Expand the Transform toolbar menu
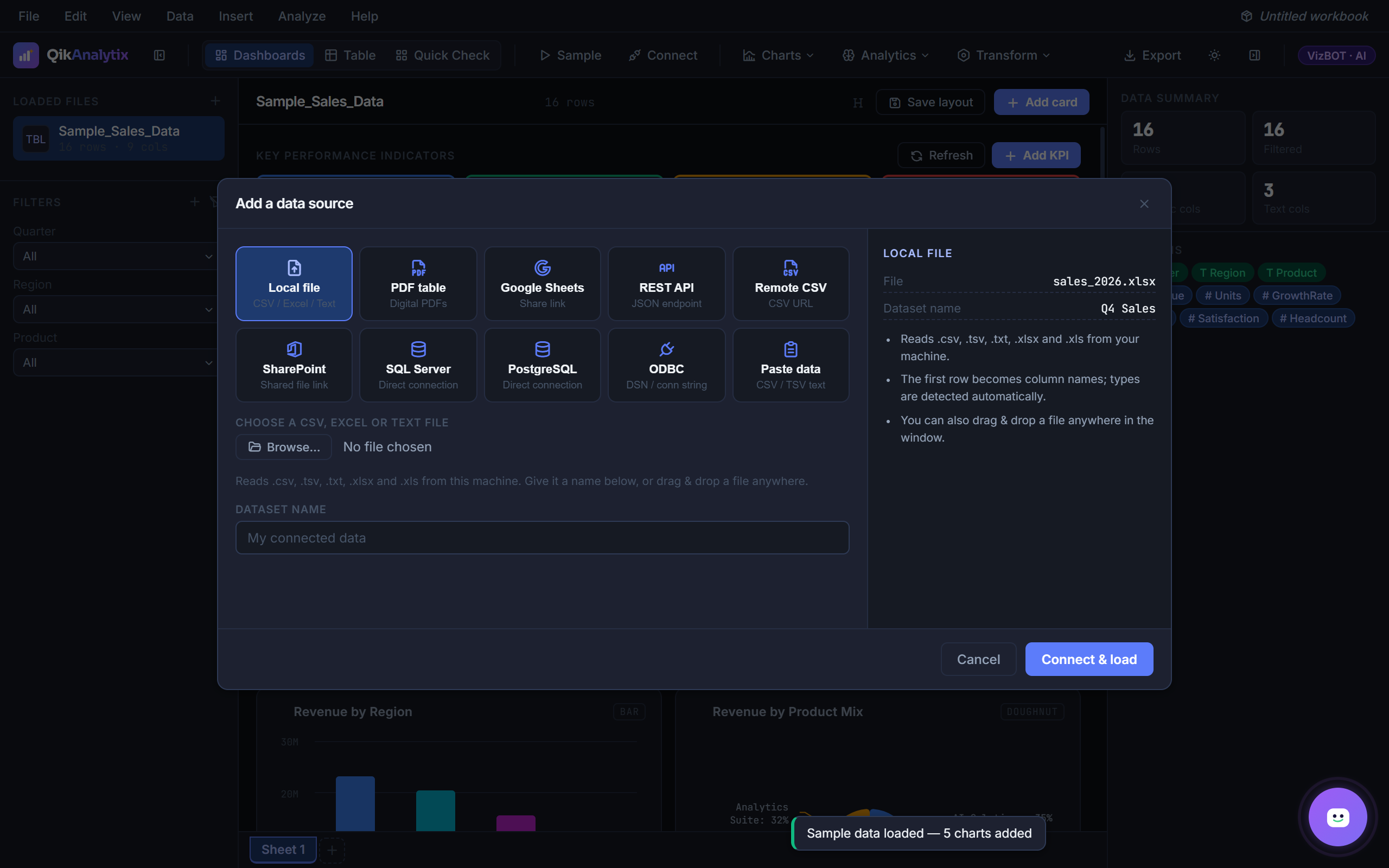 coord(1003,55)
